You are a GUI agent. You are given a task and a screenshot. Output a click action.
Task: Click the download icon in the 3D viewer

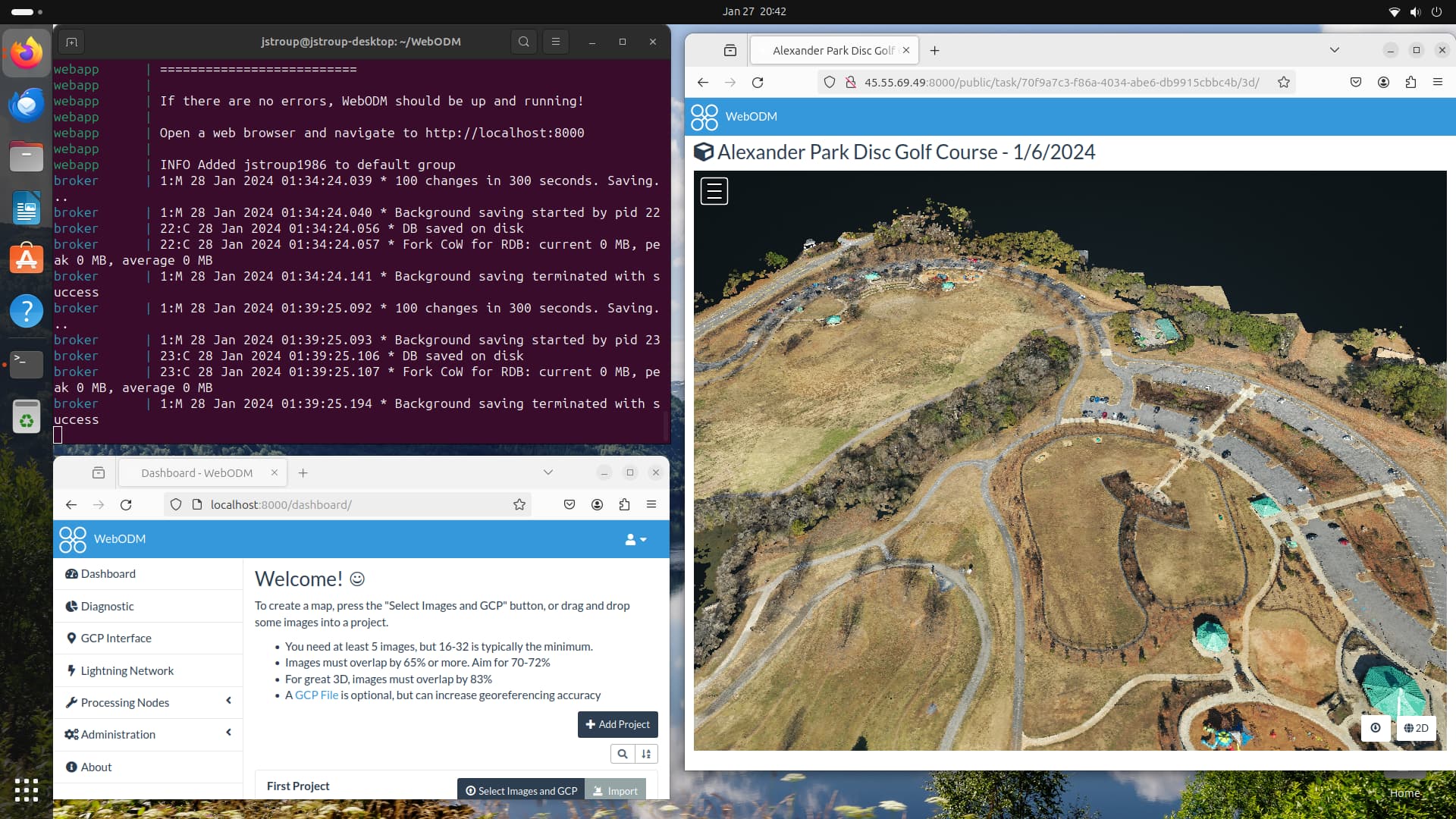click(x=1375, y=728)
